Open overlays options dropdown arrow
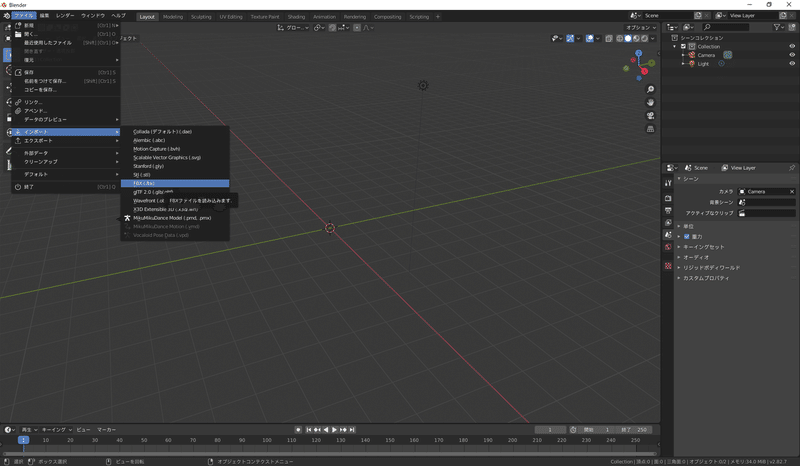 [x=597, y=38]
